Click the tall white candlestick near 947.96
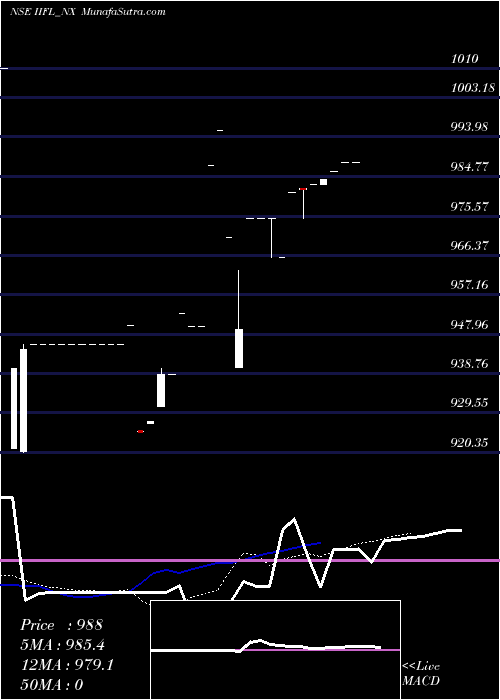 tap(239, 348)
